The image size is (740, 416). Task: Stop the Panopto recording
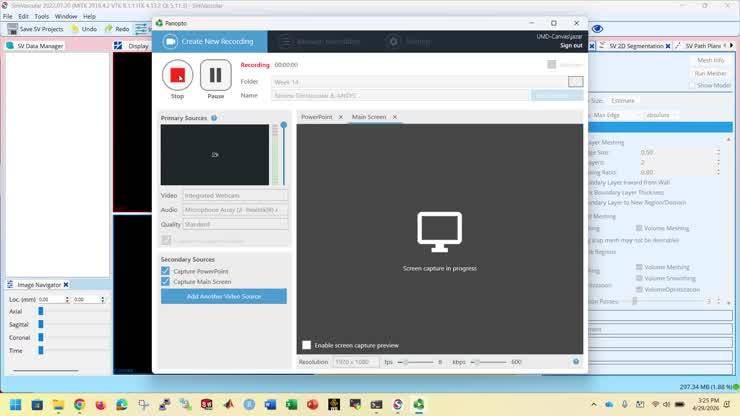tap(177, 75)
